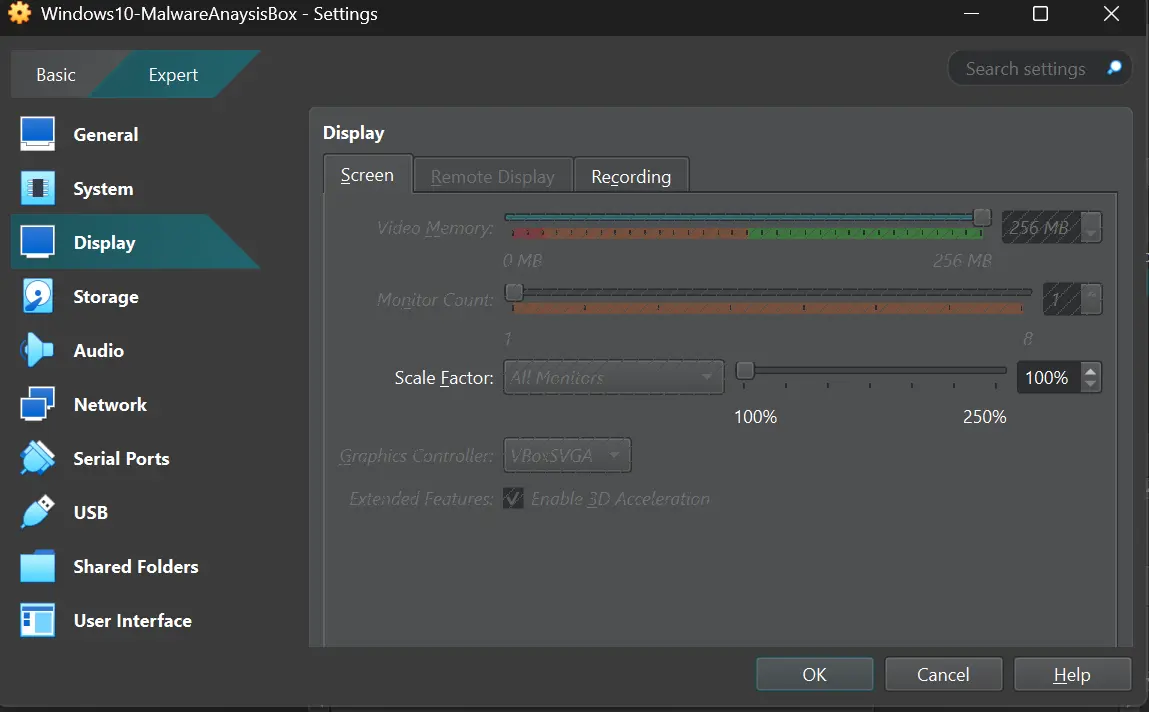Click the Network monitors icon
The width and height of the screenshot is (1149, 712).
tap(38, 405)
